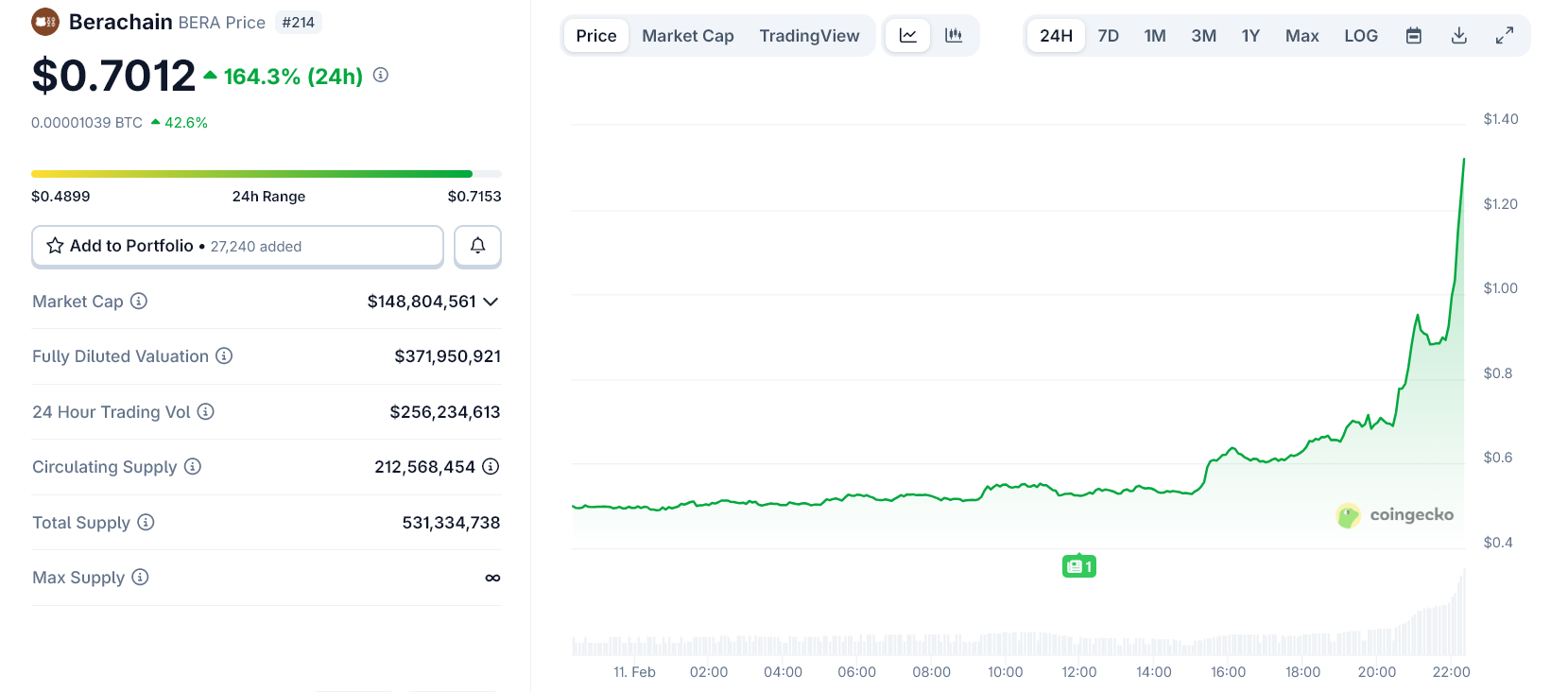Open the TradingView tab

(809, 36)
